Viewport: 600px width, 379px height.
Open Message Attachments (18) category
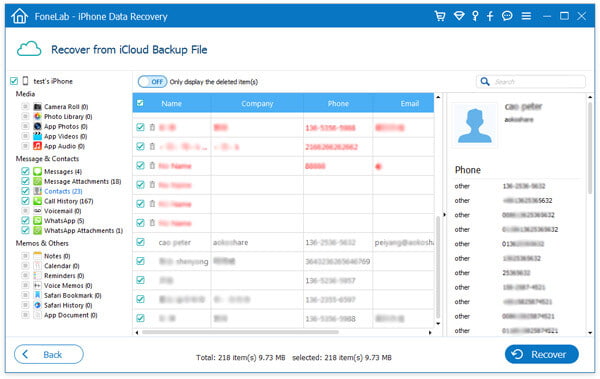point(83,181)
